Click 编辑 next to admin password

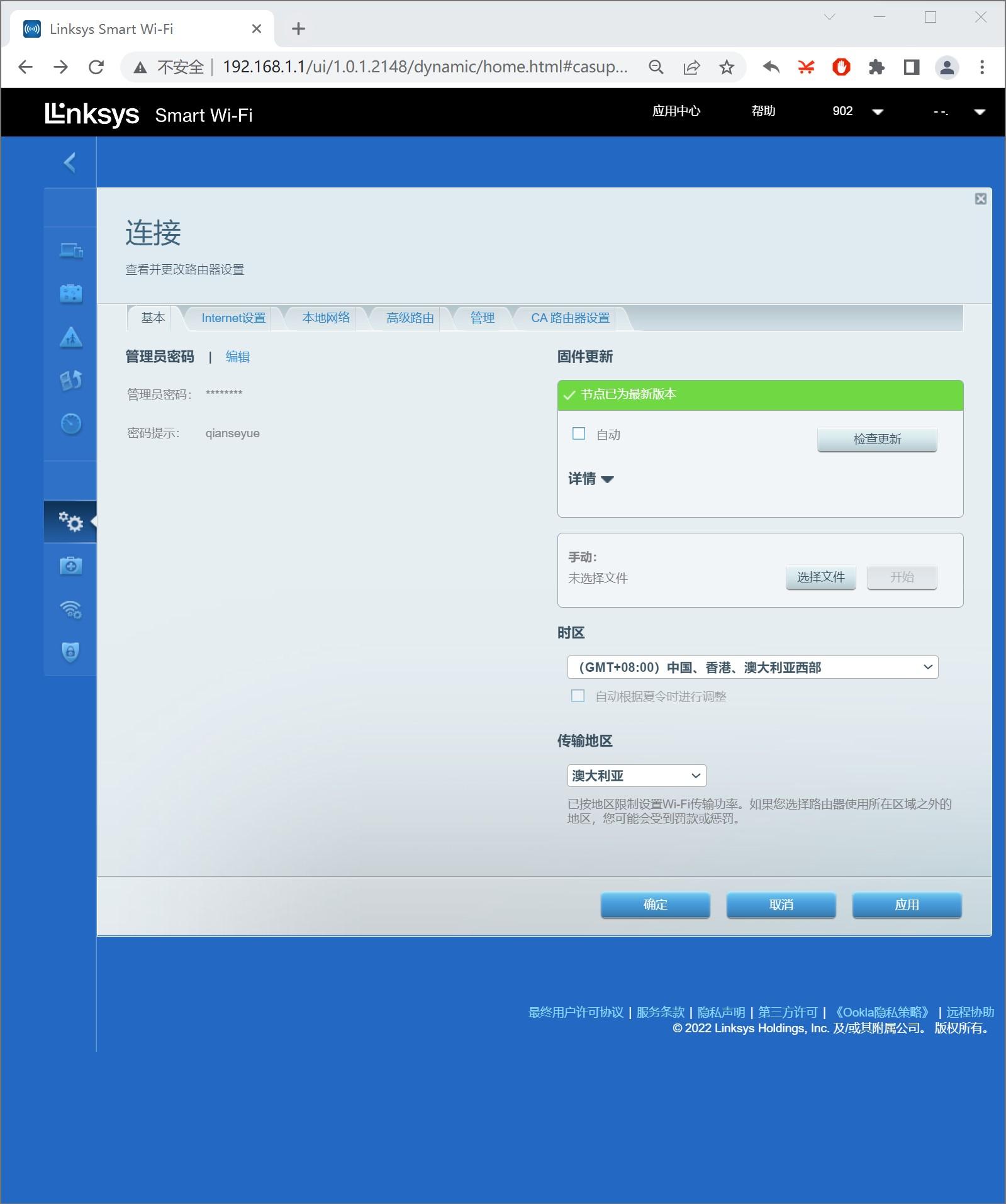[x=238, y=357]
